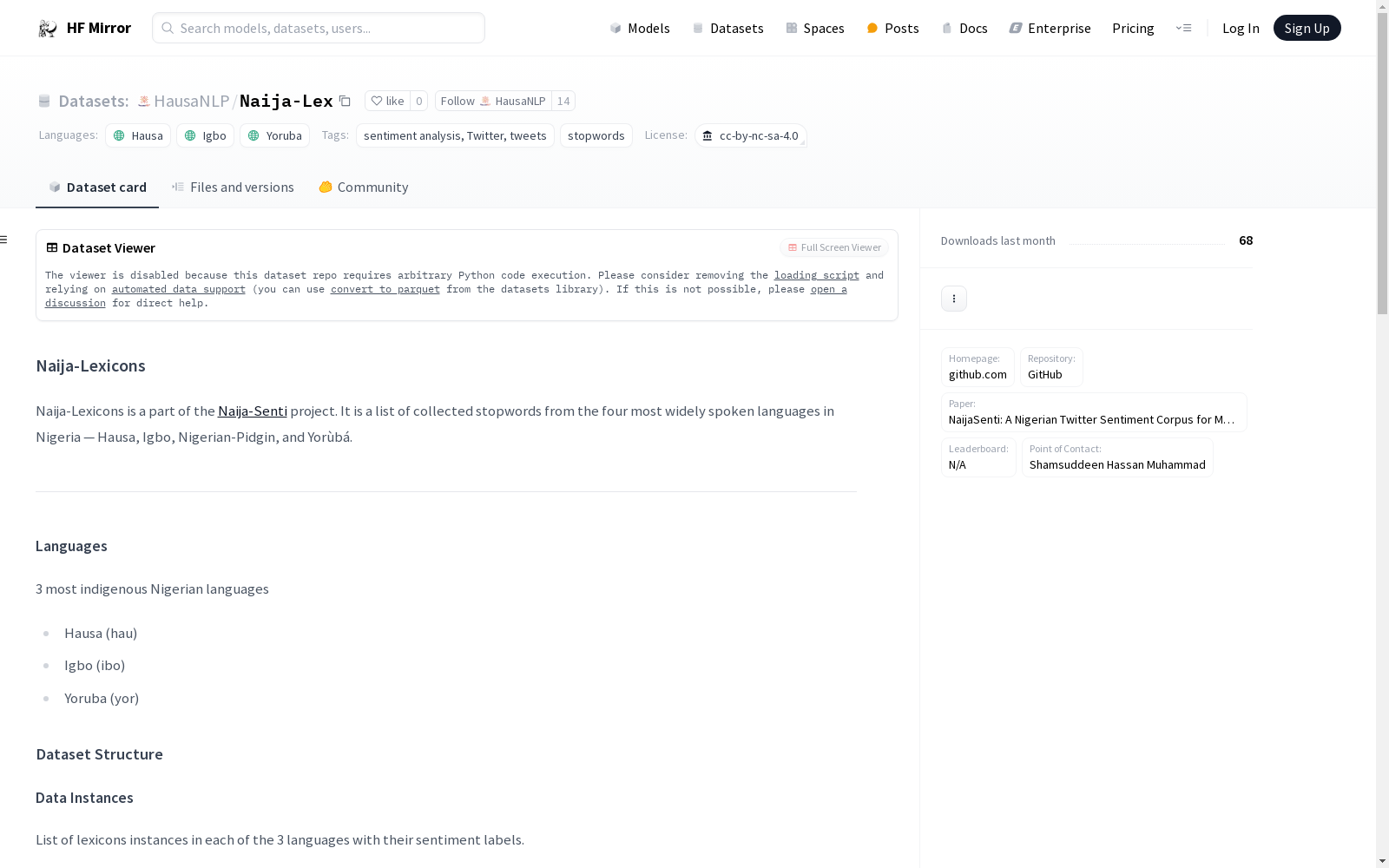The image size is (1389, 868).
Task: Open Spaces from the top navigation
Action: pyautogui.click(x=815, y=28)
